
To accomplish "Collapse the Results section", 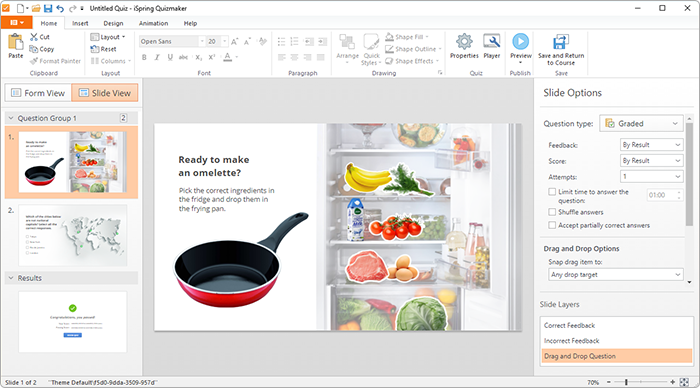I will pos(11,278).
